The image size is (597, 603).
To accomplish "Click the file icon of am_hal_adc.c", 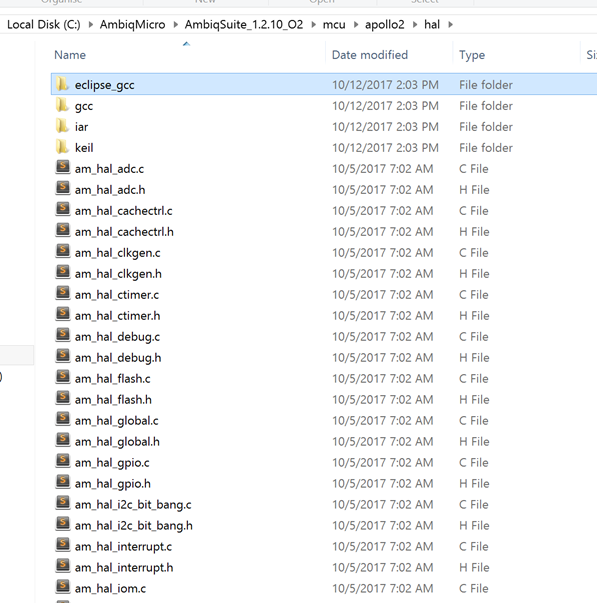I will point(63,168).
